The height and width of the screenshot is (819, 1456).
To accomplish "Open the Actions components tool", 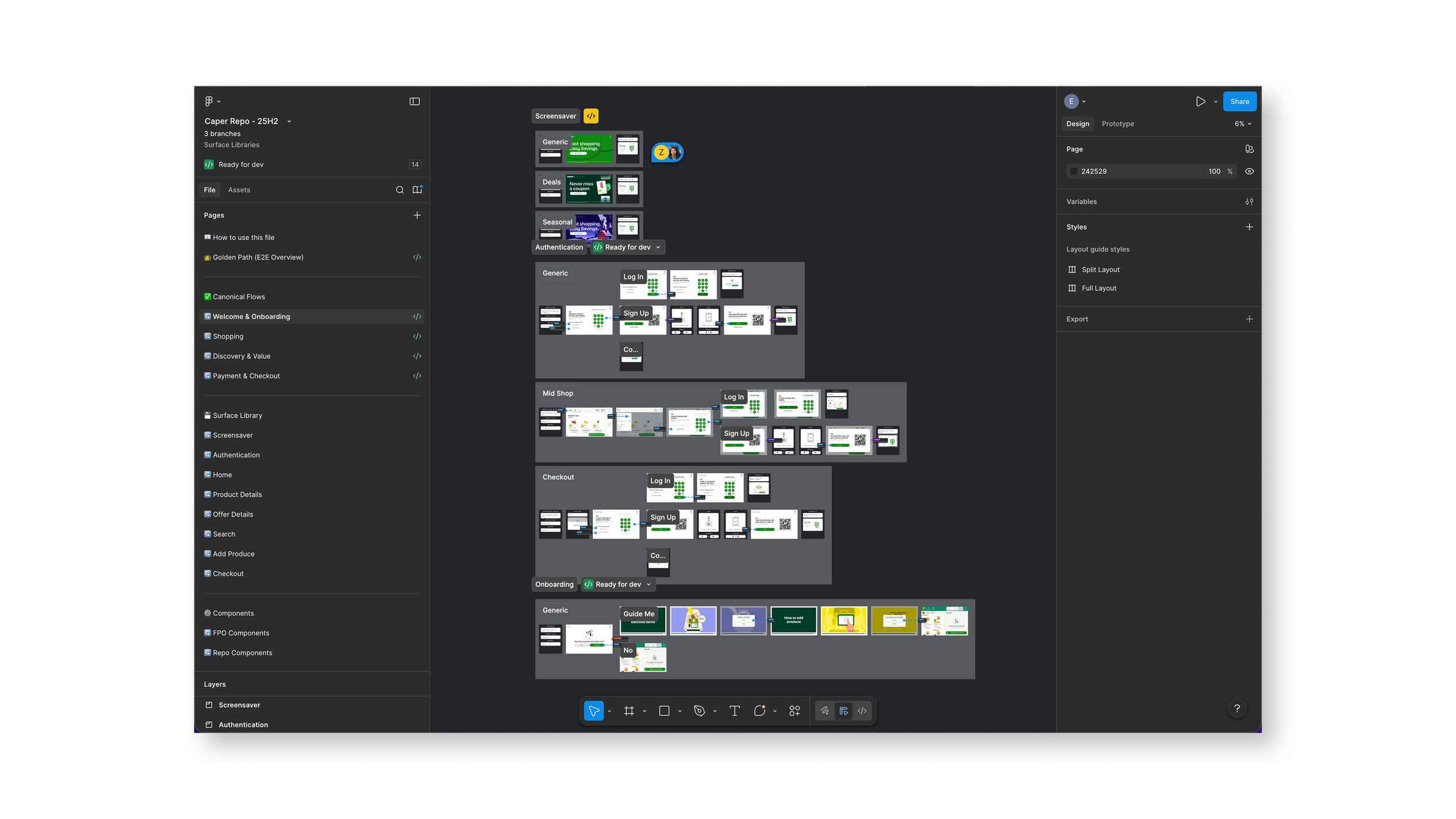I will click(x=794, y=711).
